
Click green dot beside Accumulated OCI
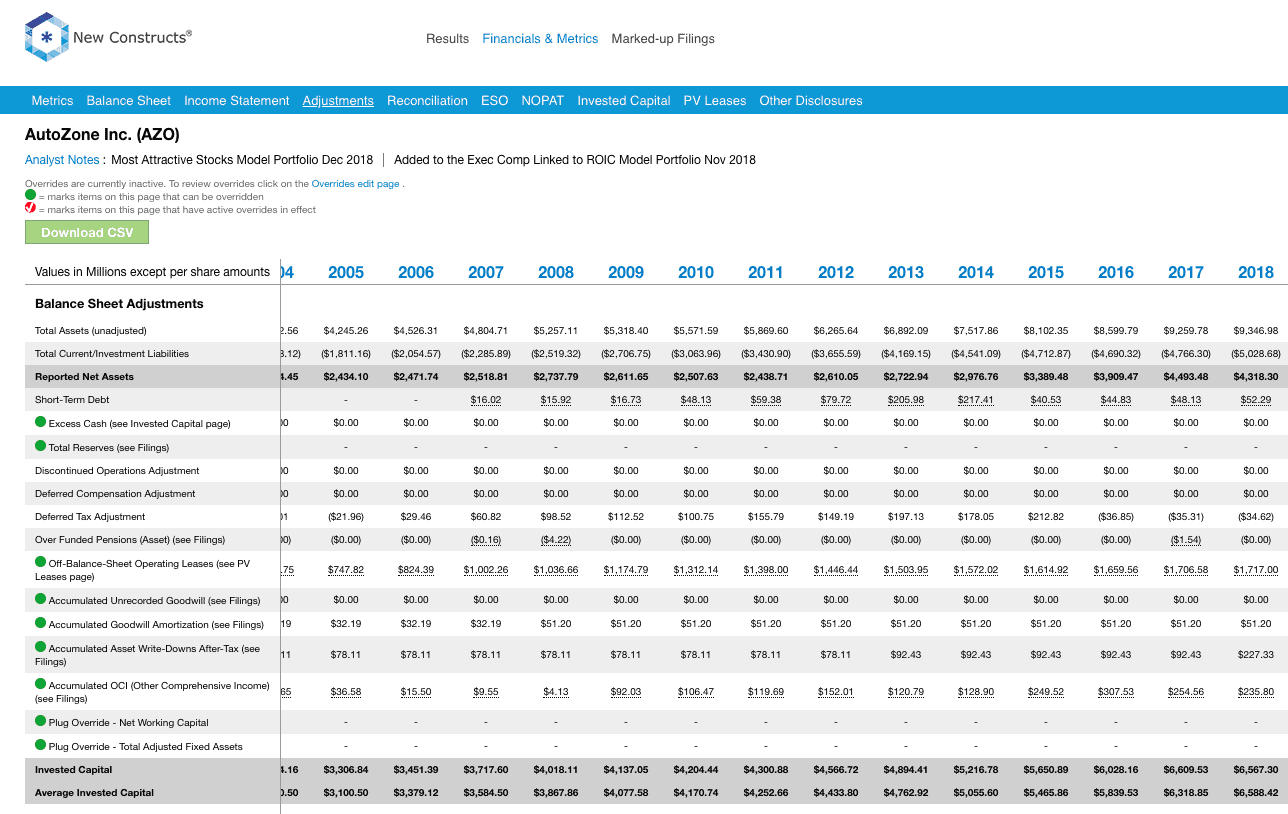pyautogui.click(x=40, y=685)
